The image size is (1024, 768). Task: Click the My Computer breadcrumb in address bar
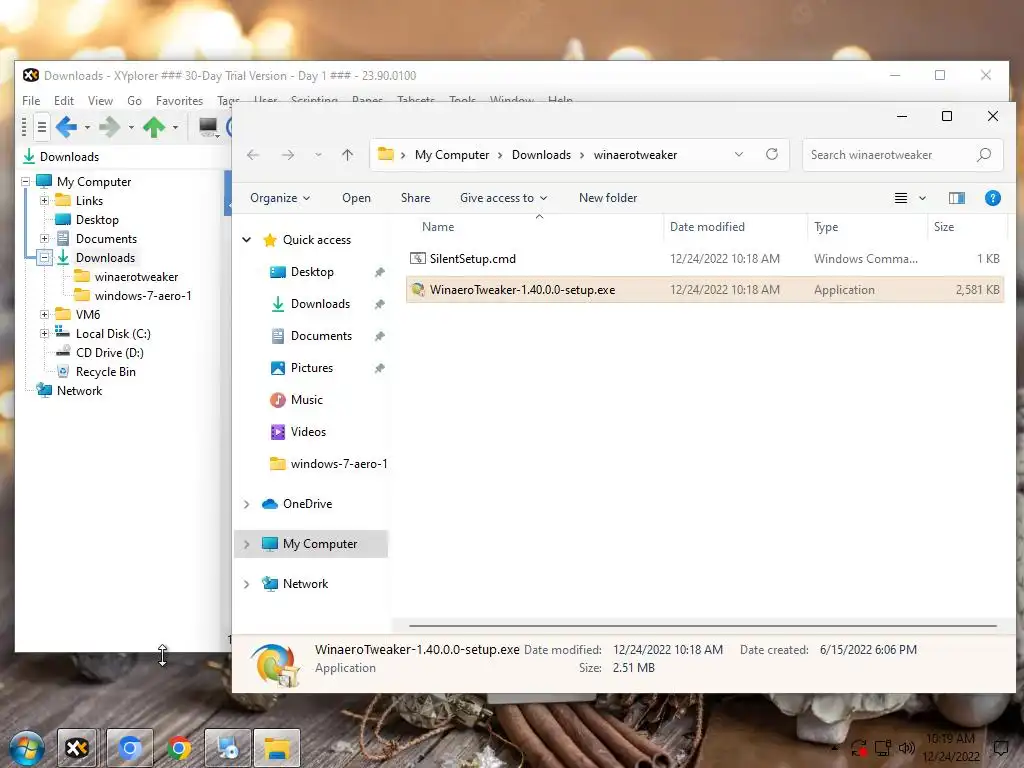click(x=452, y=155)
